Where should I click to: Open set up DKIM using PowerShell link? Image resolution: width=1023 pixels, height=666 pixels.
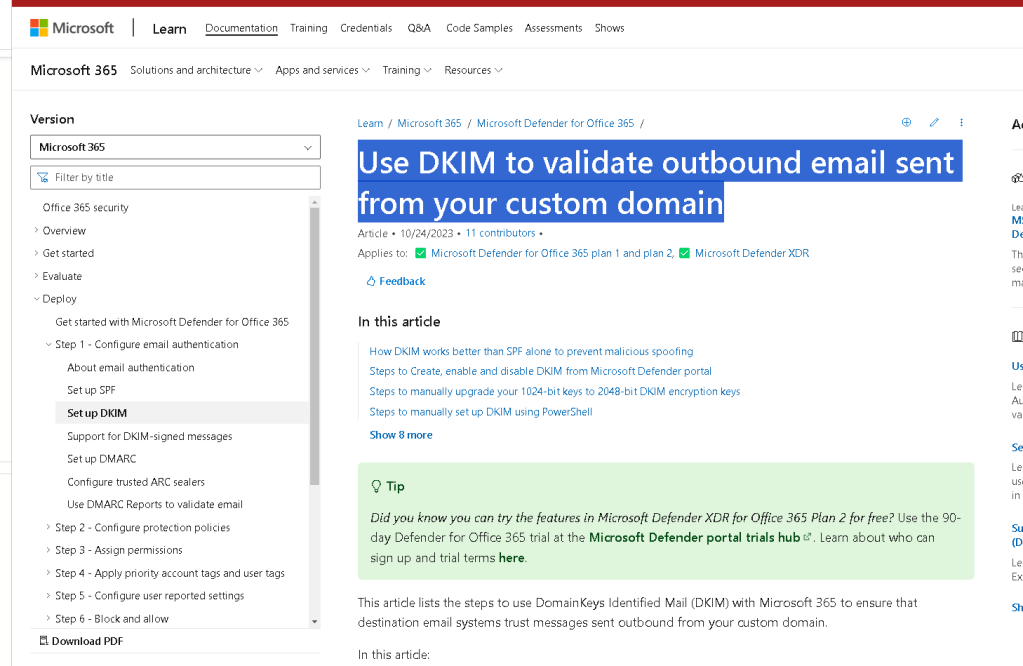[481, 412]
